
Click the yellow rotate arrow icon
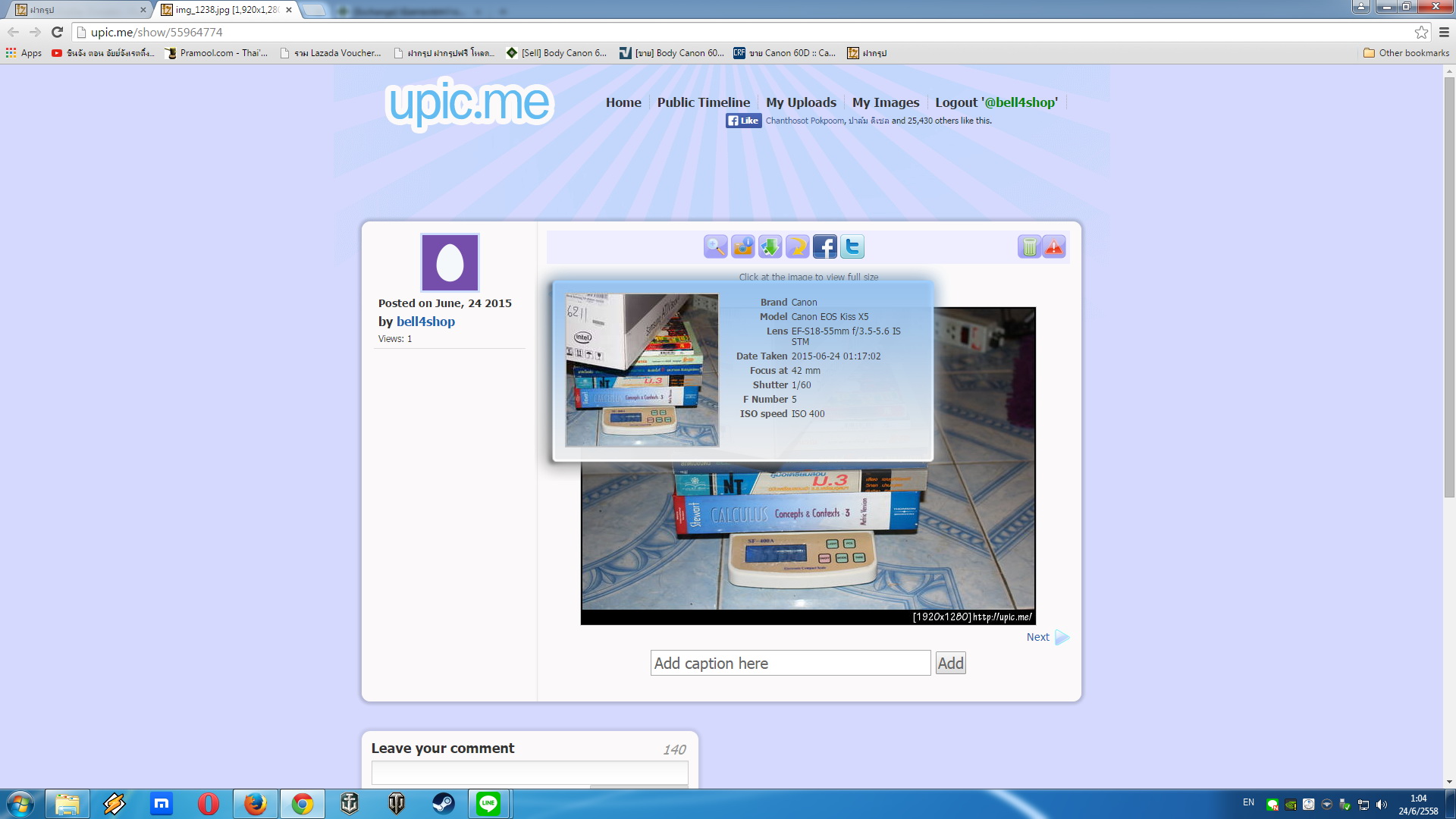point(797,246)
